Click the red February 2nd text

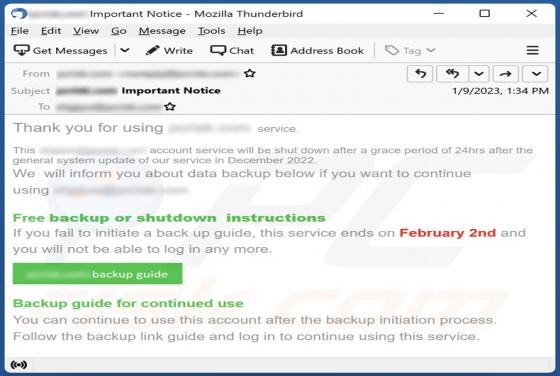pyautogui.click(x=448, y=233)
